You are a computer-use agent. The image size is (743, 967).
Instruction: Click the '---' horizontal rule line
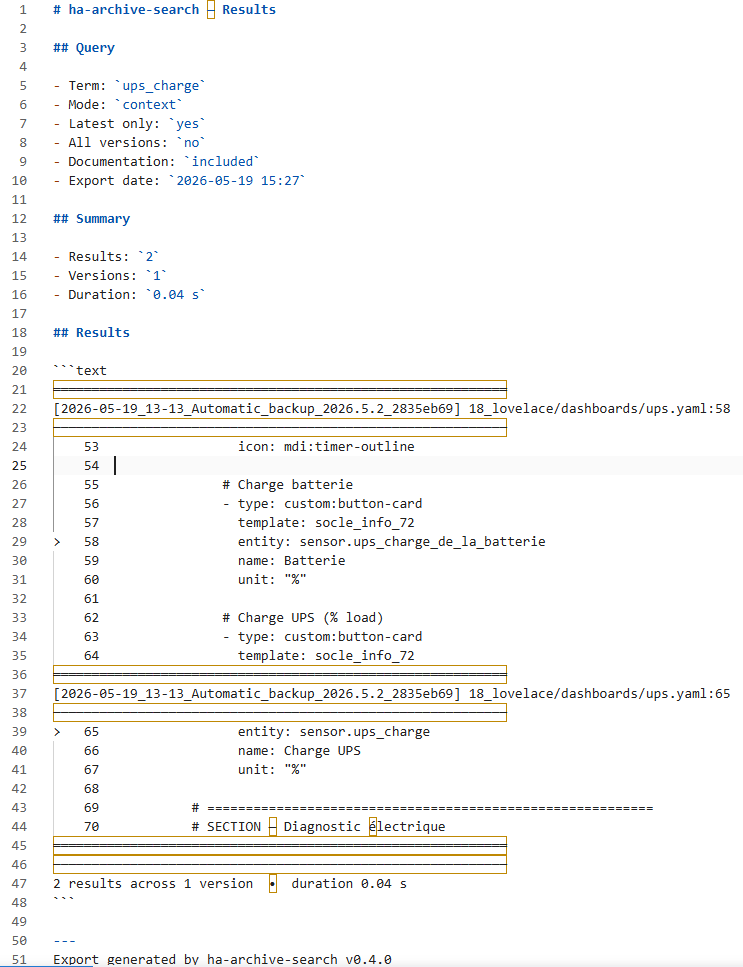(x=64, y=941)
